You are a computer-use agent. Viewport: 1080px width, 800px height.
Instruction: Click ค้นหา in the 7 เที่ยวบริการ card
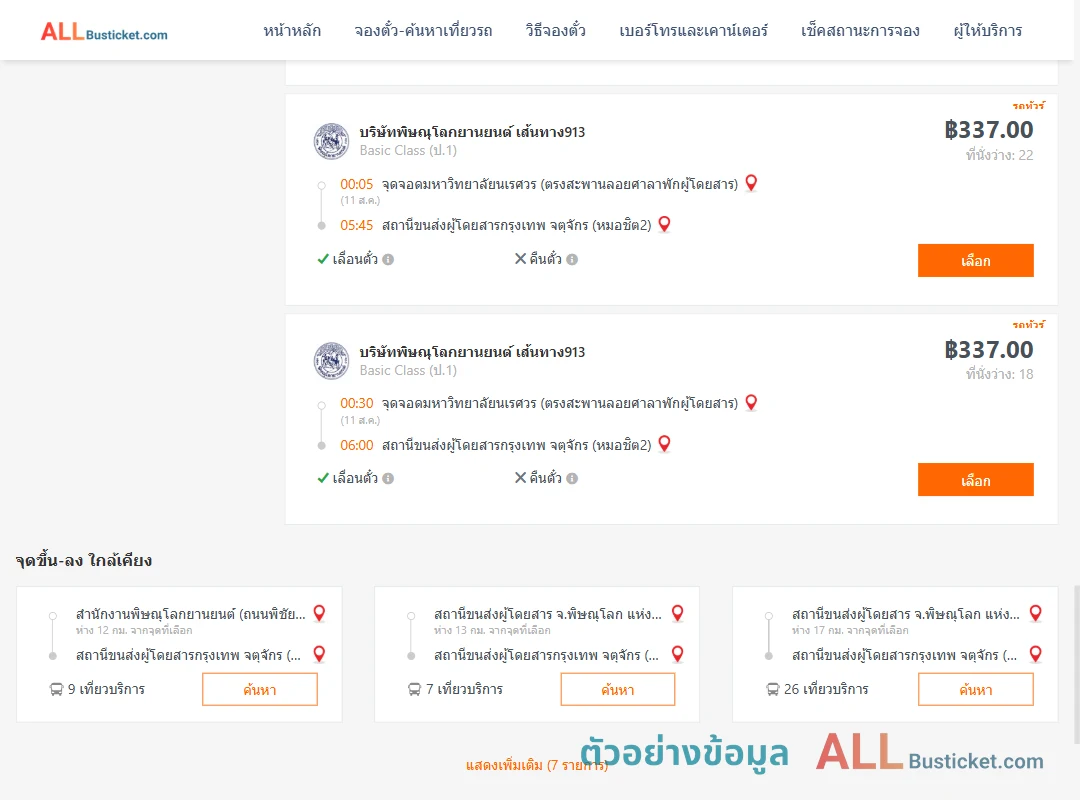click(618, 690)
